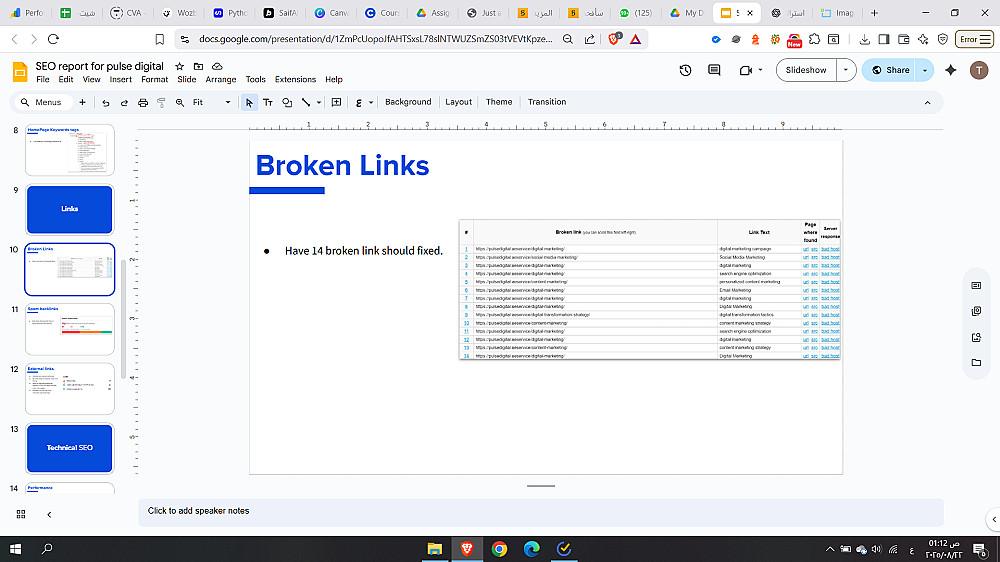The height and width of the screenshot is (562, 1000).
Task: Open the grid view icon
Action: point(21,514)
